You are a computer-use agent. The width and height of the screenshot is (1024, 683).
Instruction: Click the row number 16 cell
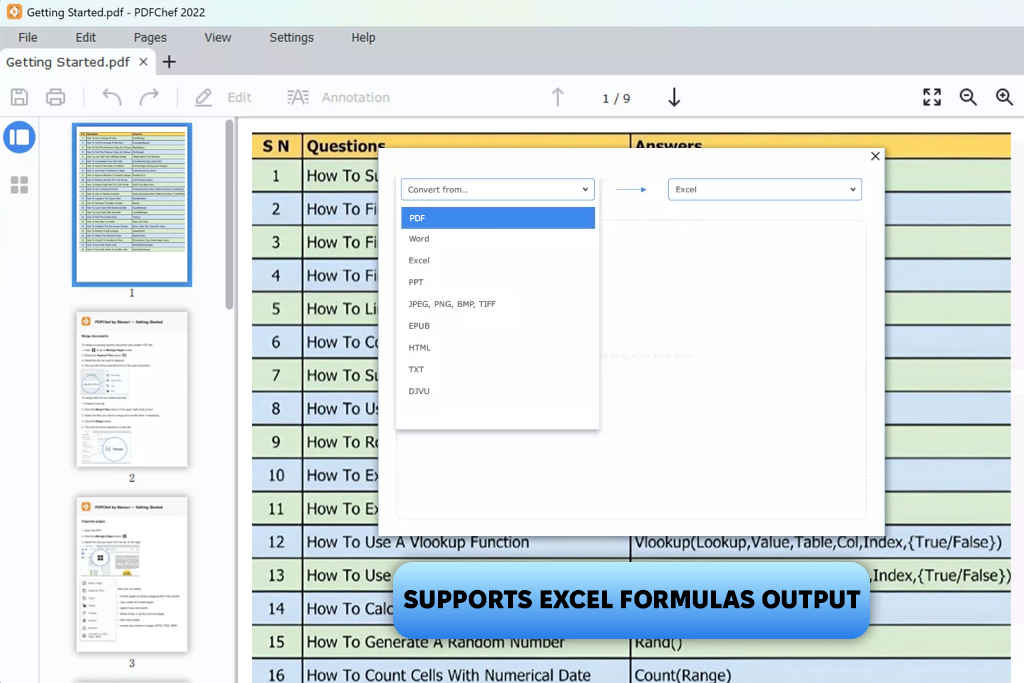tap(276, 675)
